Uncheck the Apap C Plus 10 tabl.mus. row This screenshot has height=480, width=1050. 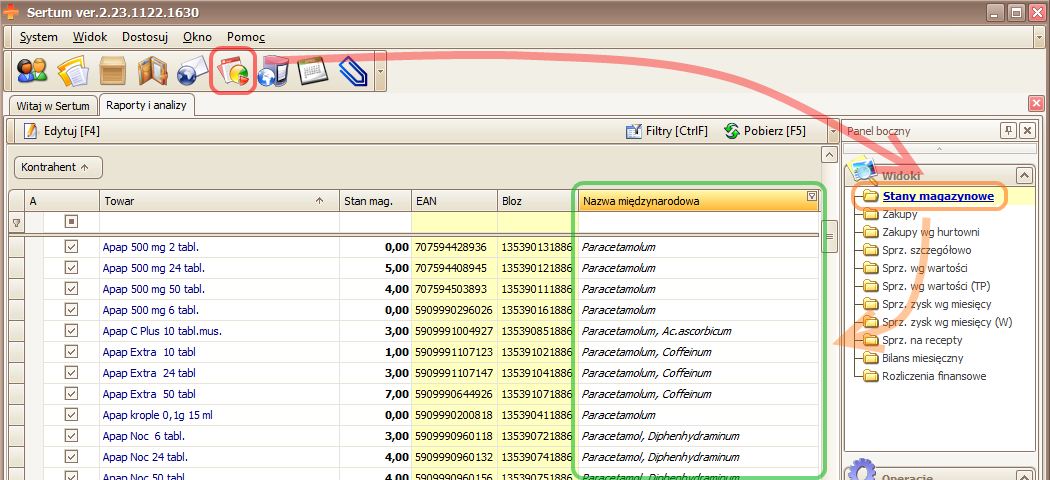71,330
